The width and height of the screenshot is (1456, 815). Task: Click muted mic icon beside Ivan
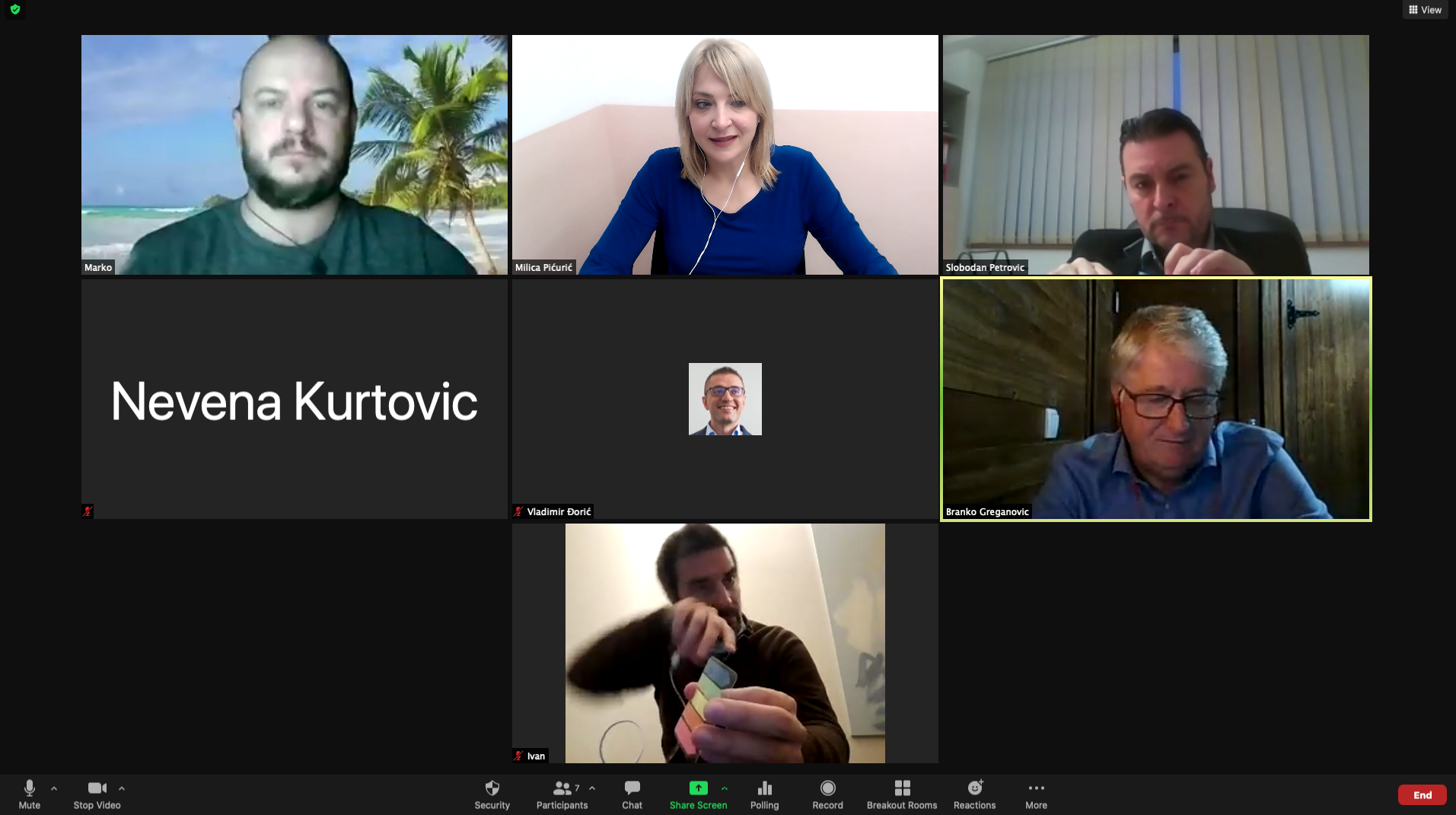(518, 756)
